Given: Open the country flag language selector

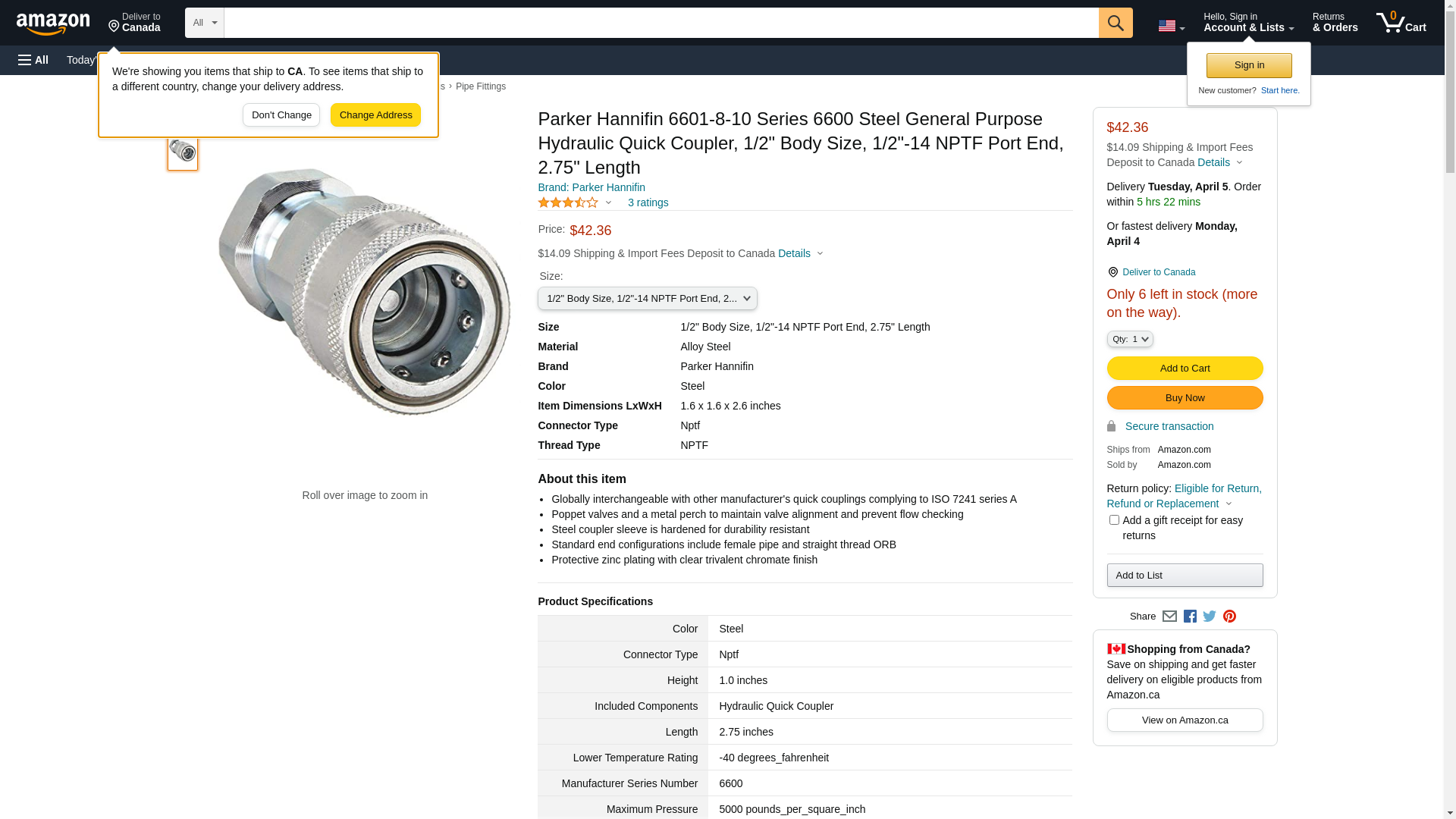Looking at the screenshot, I should [x=1171, y=26].
